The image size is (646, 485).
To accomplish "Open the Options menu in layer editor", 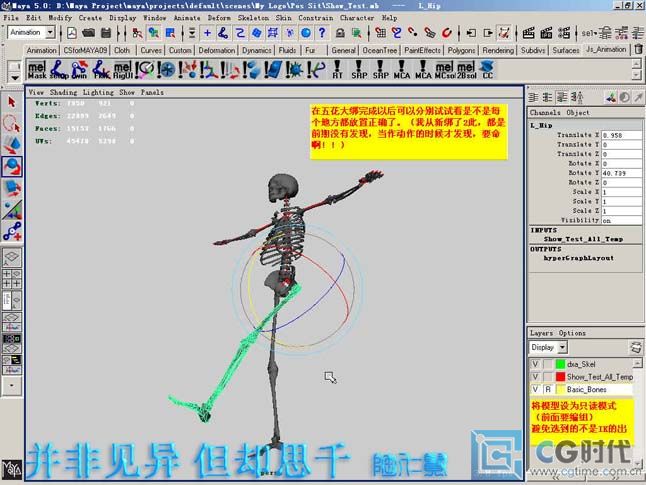I will (572, 333).
